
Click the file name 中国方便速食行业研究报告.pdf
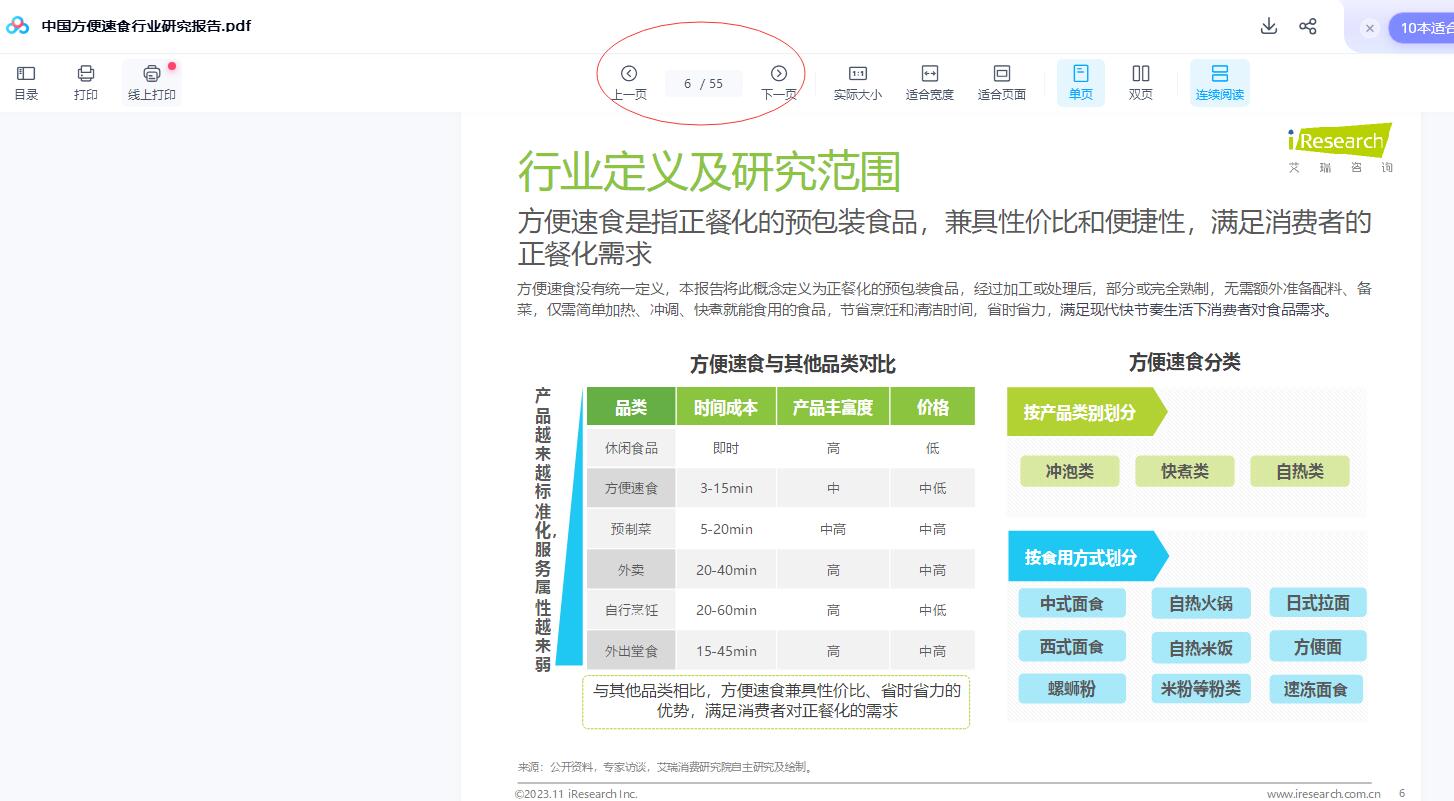[146, 26]
